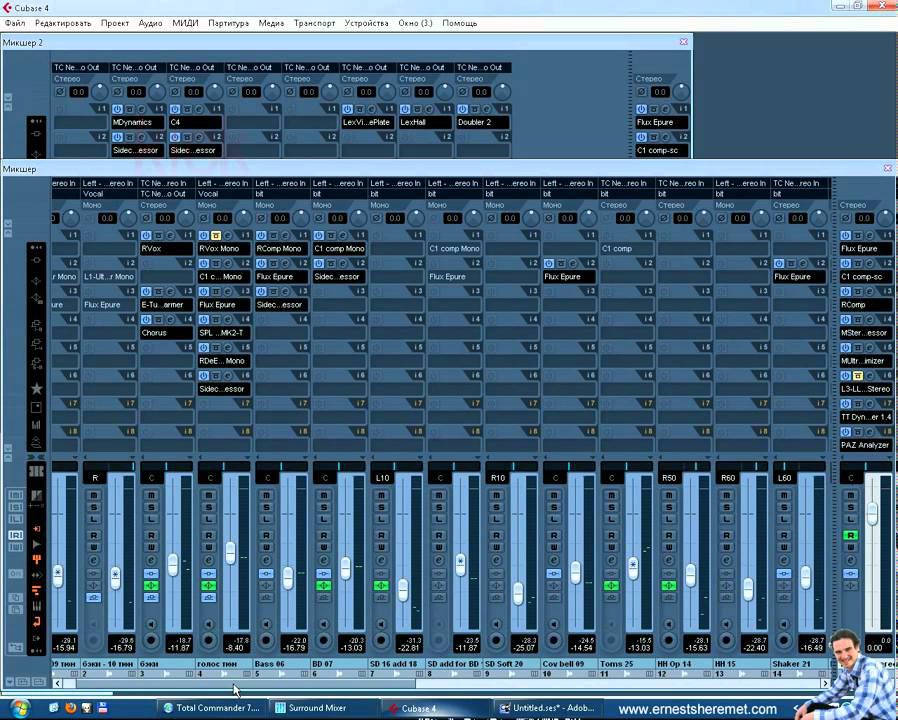Click global Read 'R' button in common panel
The image size is (898, 720).
tap(15, 534)
